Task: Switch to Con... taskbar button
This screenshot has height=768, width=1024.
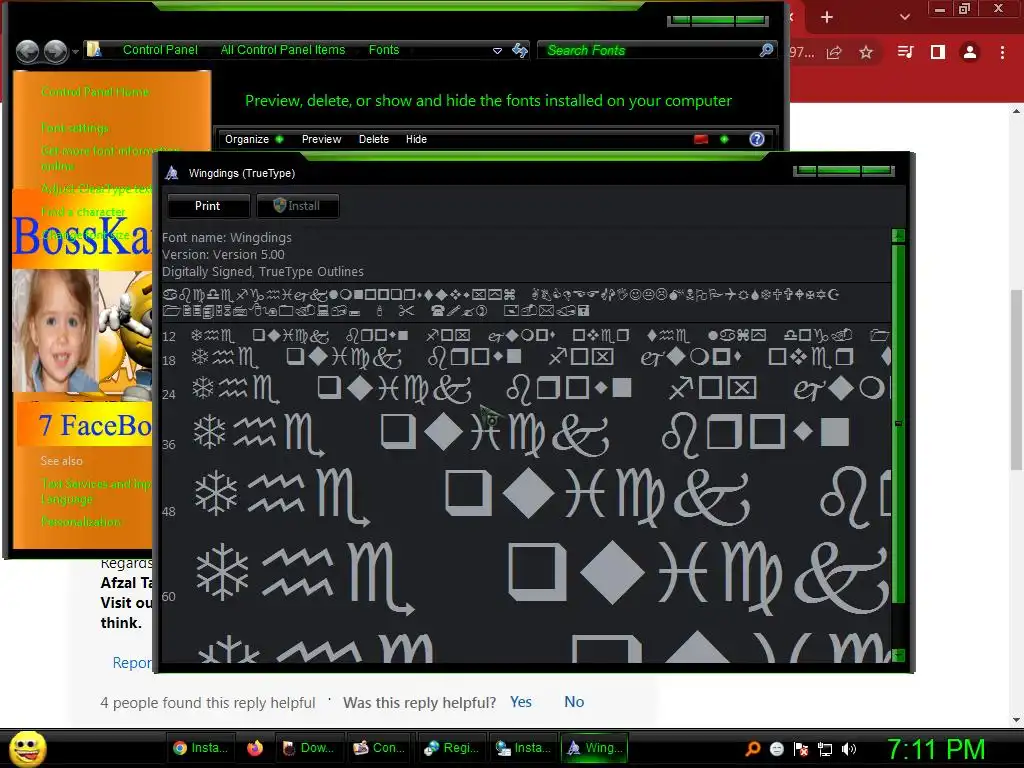Action: 379,748
